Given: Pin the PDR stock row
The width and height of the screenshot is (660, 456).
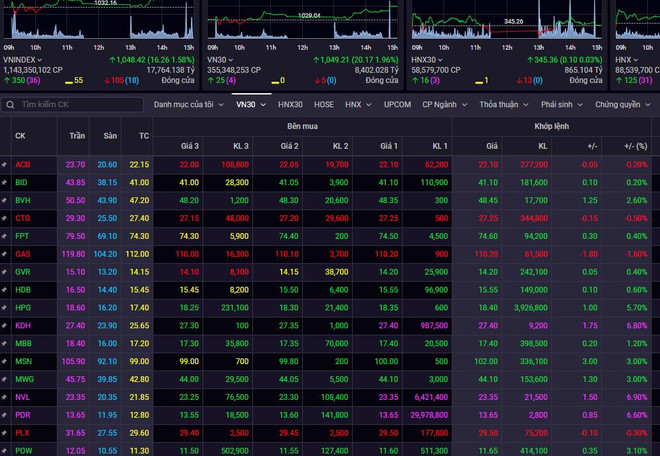Looking at the screenshot, I should 4,415.
